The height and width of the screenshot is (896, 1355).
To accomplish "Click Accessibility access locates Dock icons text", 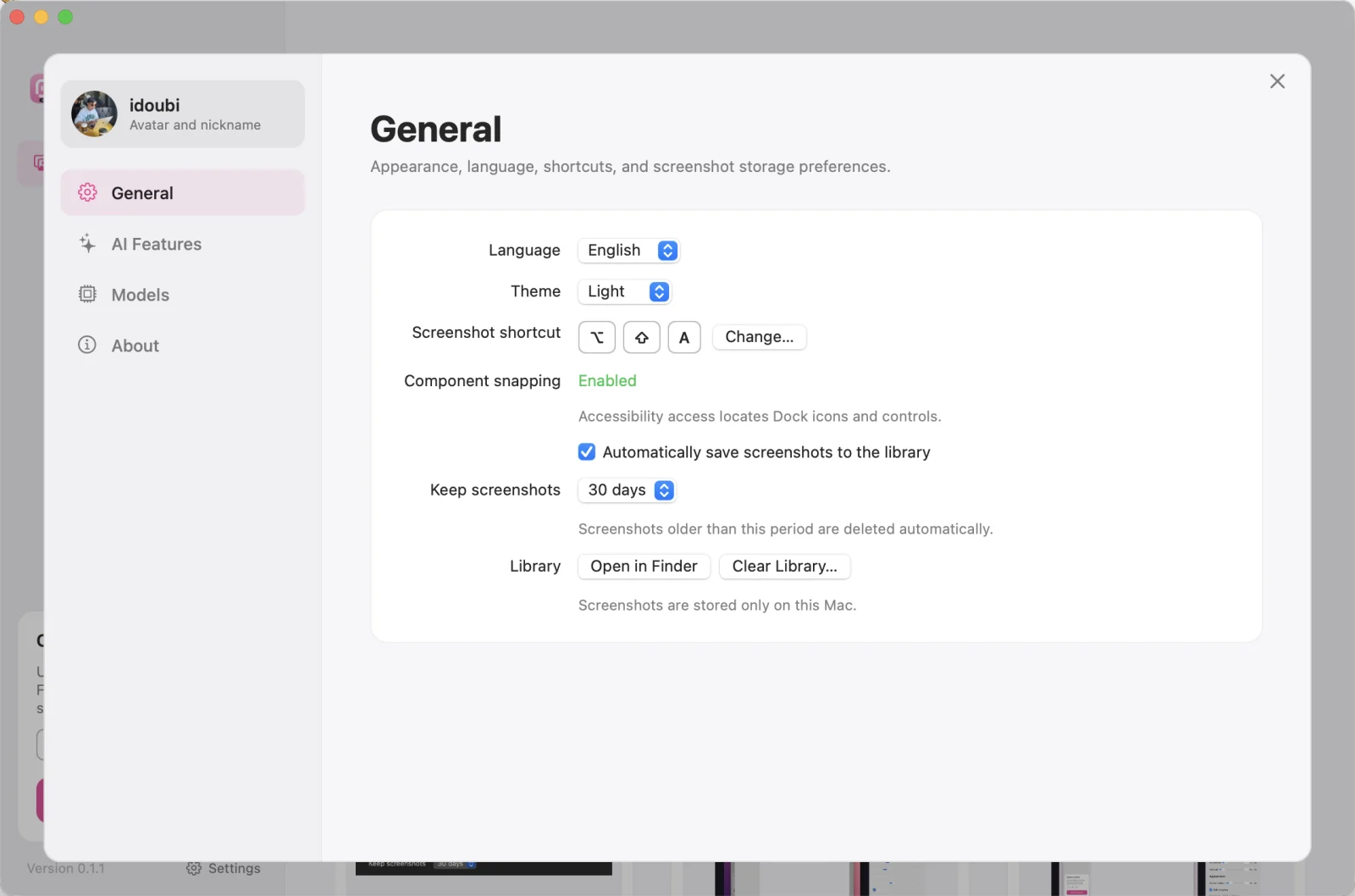I will coord(760,417).
